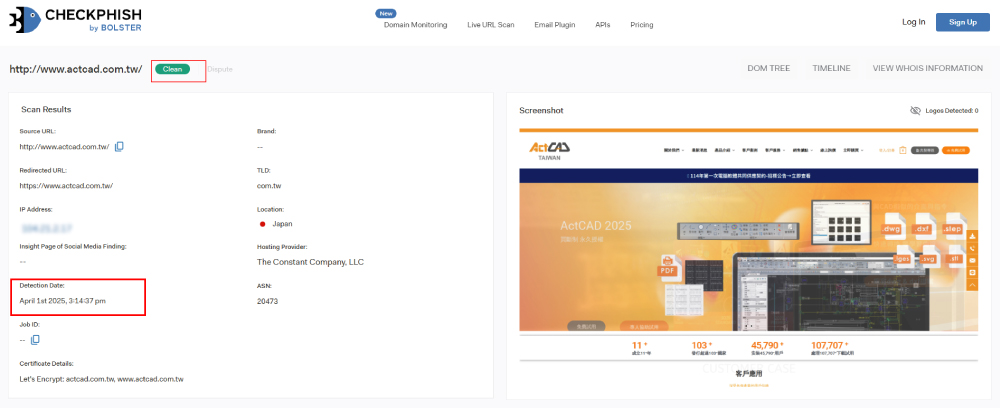Click the red Japan location dot
This screenshot has width=1000, height=408.
(262, 224)
